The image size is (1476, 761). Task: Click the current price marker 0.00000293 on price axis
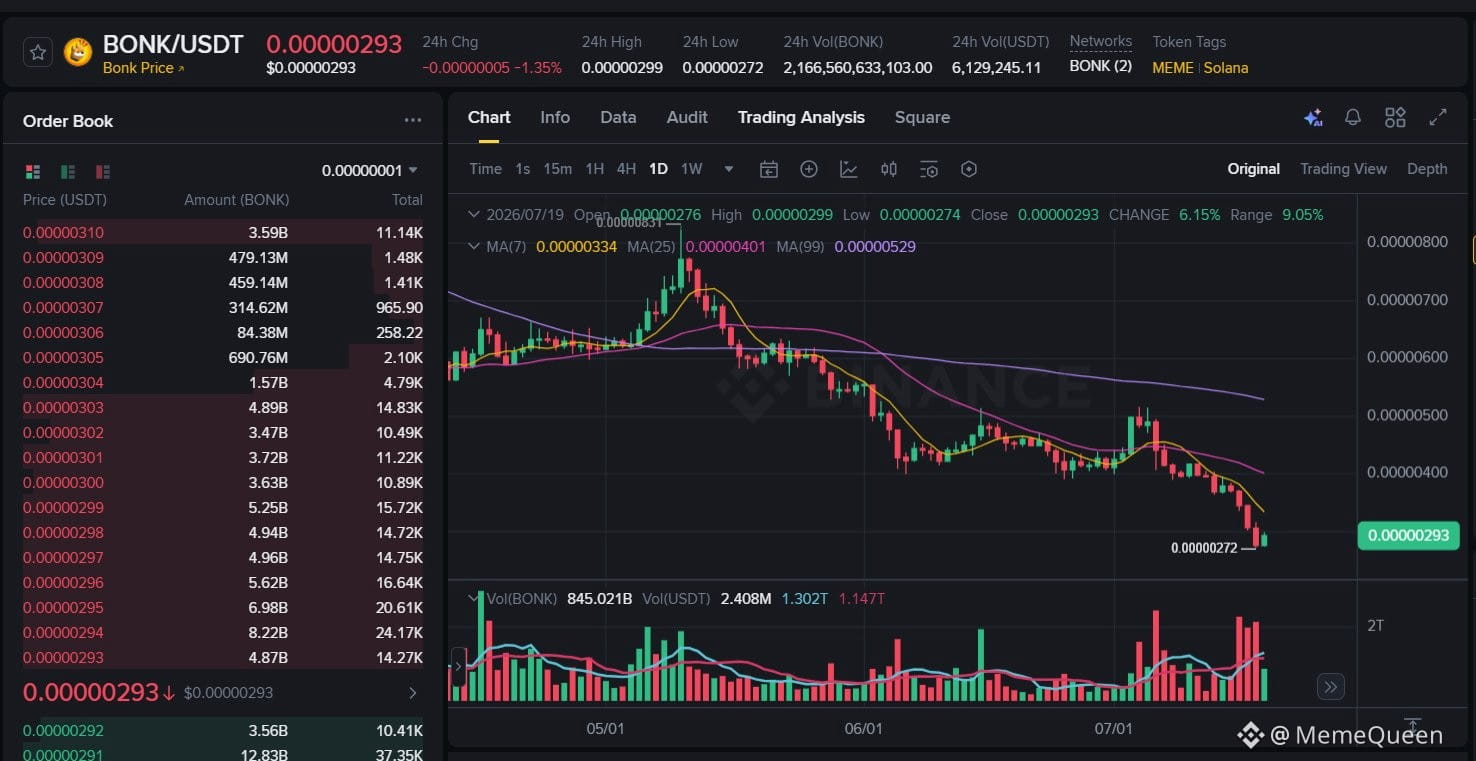1408,535
